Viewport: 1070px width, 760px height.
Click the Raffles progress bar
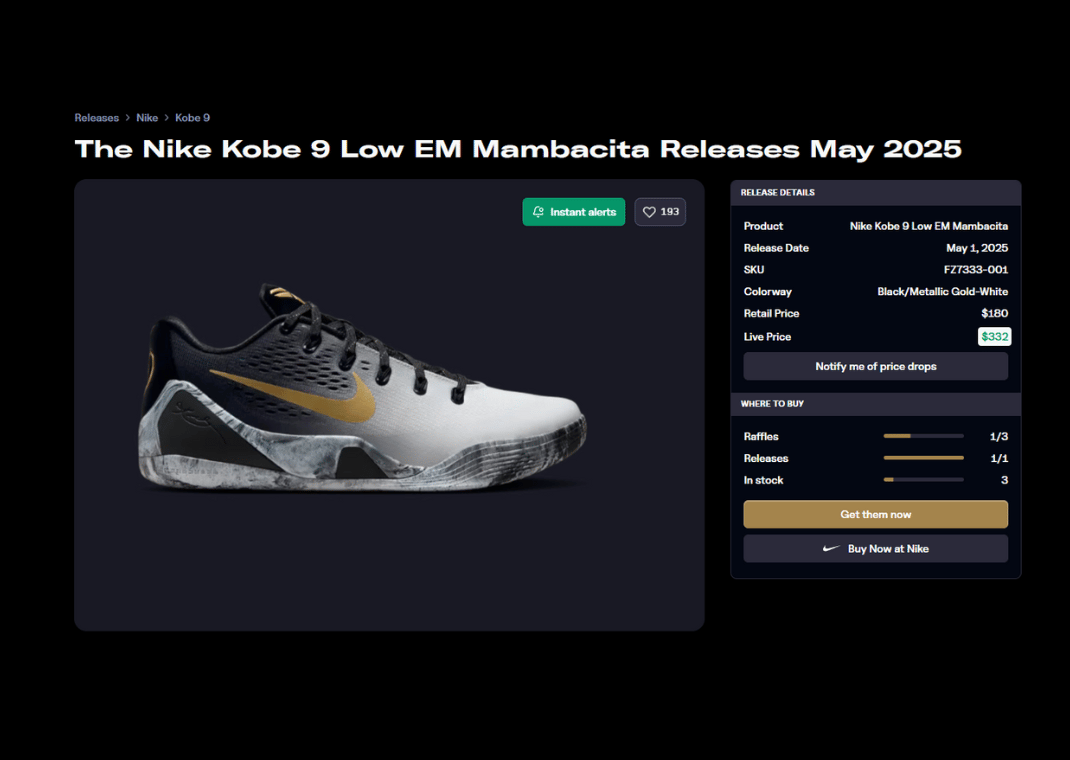(x=923, y=436)
